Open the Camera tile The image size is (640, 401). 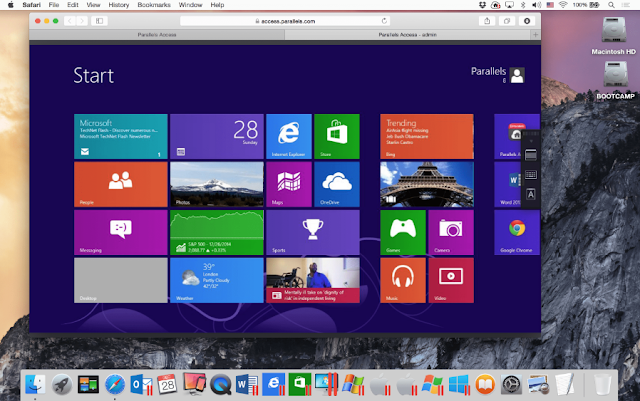click(x=451, y=232)
